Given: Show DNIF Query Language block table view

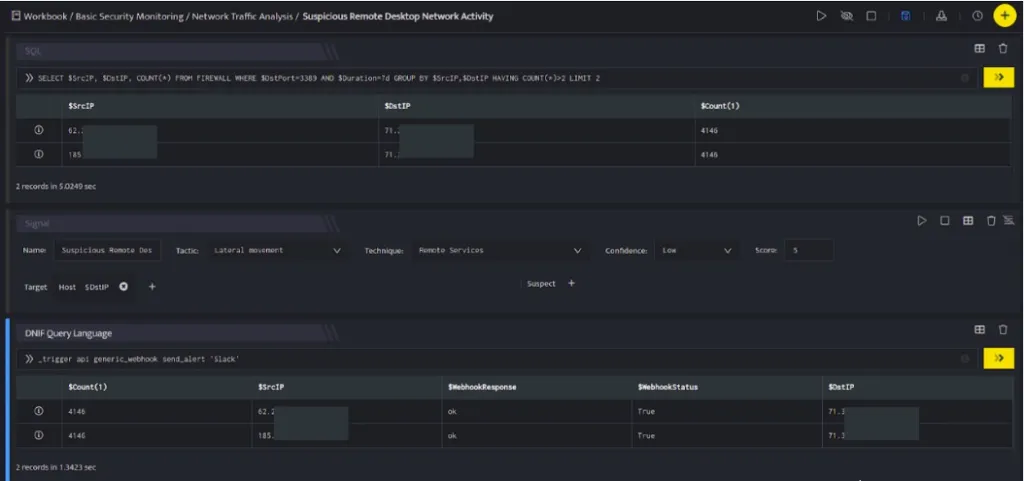Looking at the screenshot, I should [x=980, y=330].
